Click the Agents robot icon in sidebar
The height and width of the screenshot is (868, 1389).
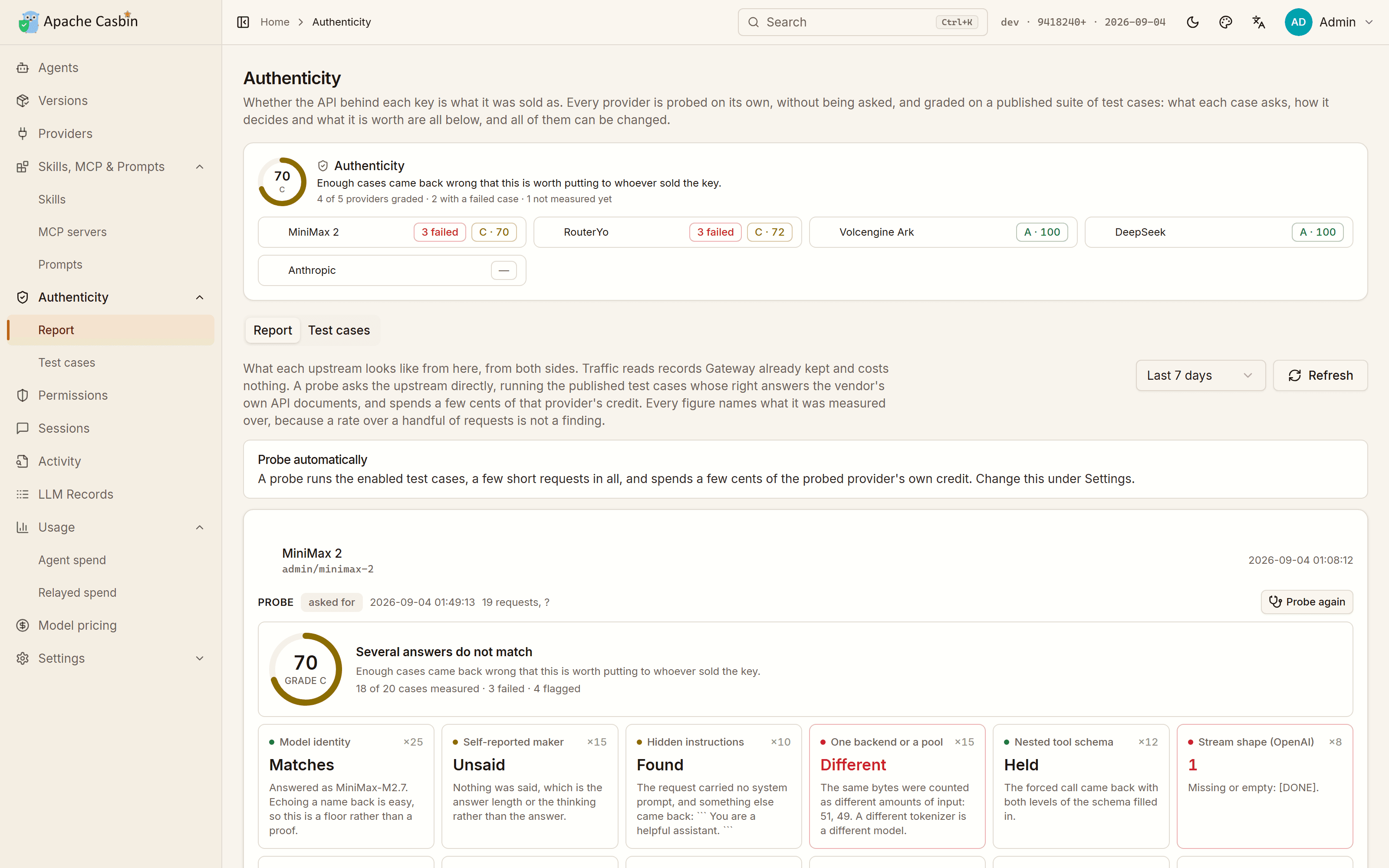point(23,68)
